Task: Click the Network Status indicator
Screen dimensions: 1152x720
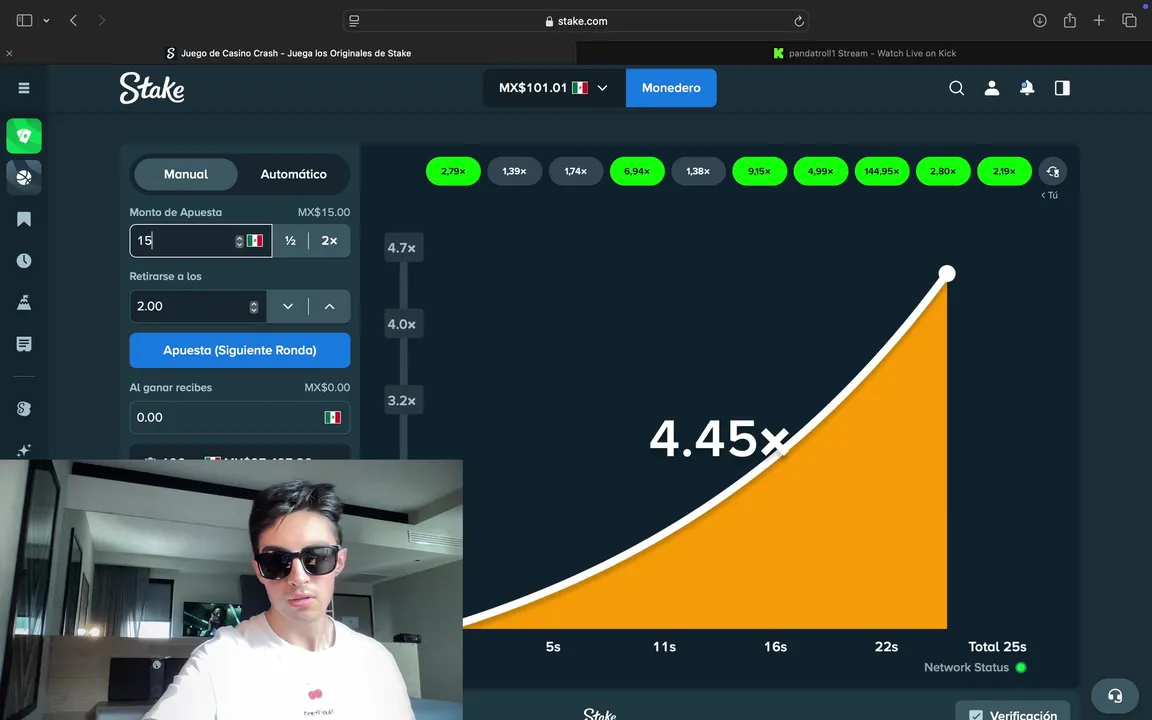Action: 975,668
